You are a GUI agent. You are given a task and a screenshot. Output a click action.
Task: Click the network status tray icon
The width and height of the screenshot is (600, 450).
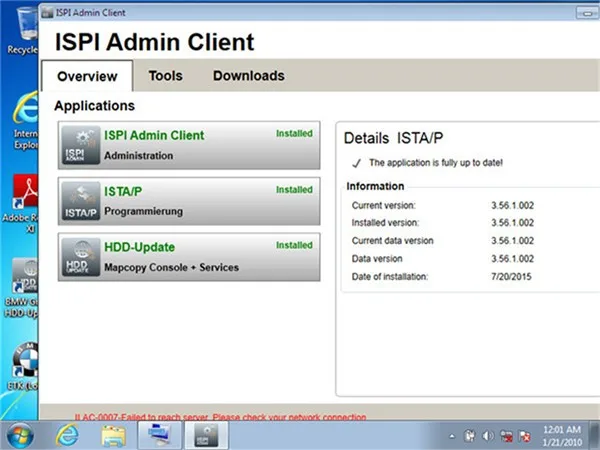[x=507, y=436]
